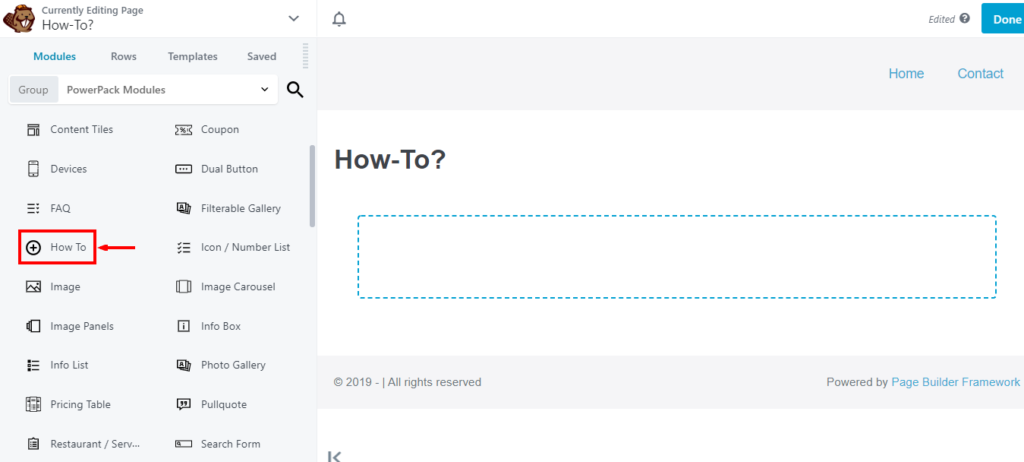Add the Content Tiles module

[69, 129]
